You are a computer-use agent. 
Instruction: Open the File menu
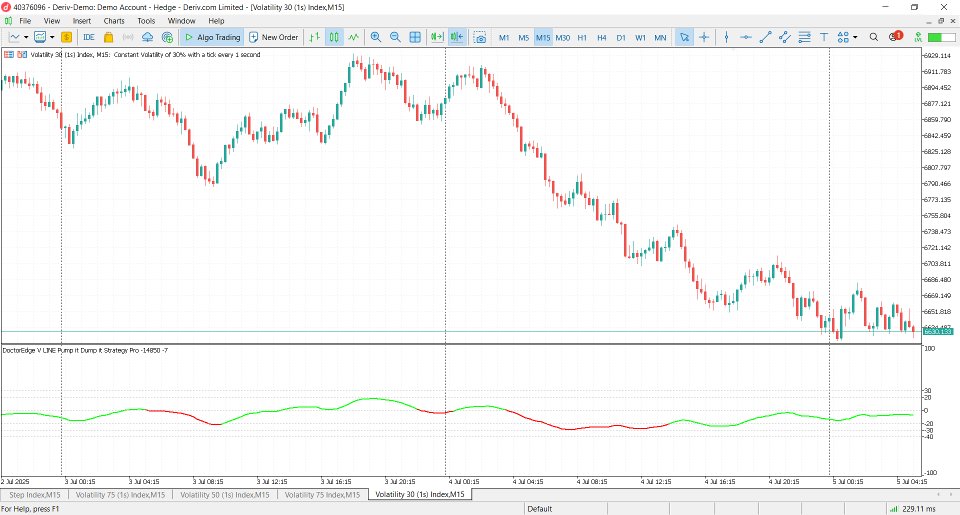point(25,21)
